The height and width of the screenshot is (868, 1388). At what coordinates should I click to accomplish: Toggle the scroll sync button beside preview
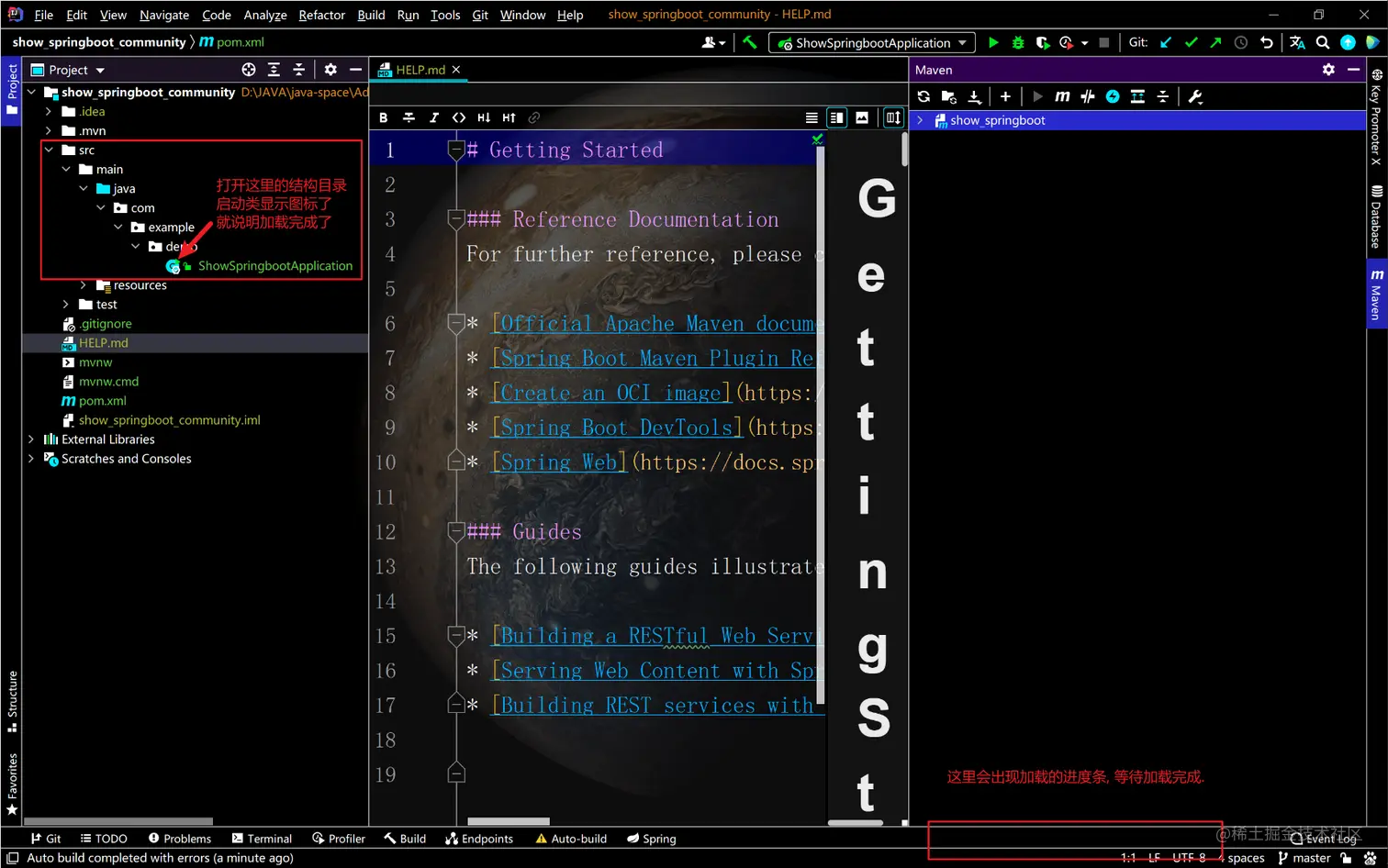pos(893,117)
